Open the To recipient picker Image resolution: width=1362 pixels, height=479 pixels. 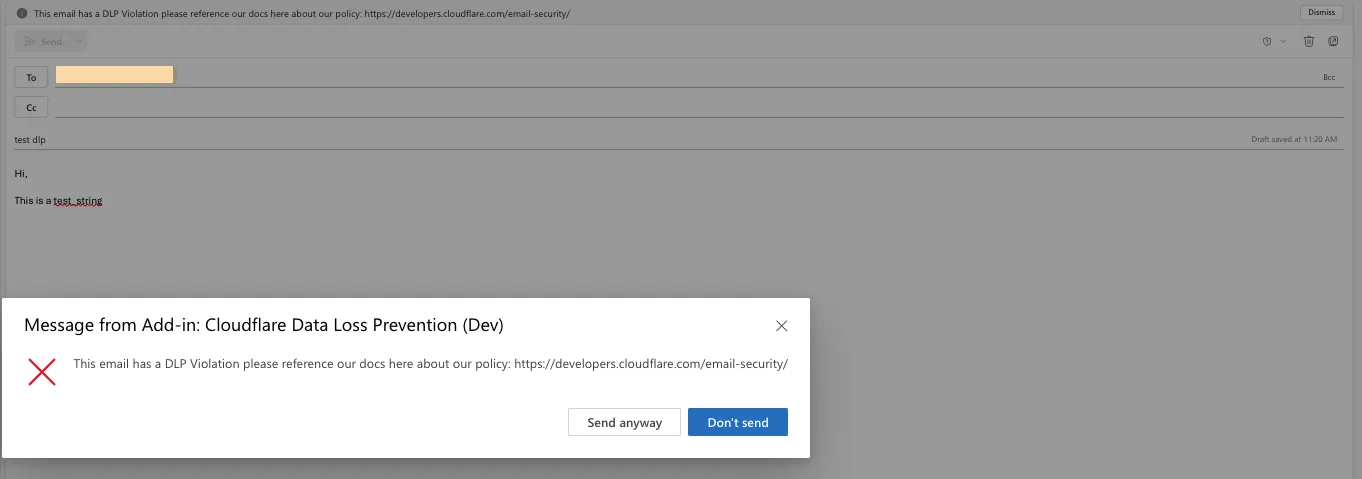[31, 77]
